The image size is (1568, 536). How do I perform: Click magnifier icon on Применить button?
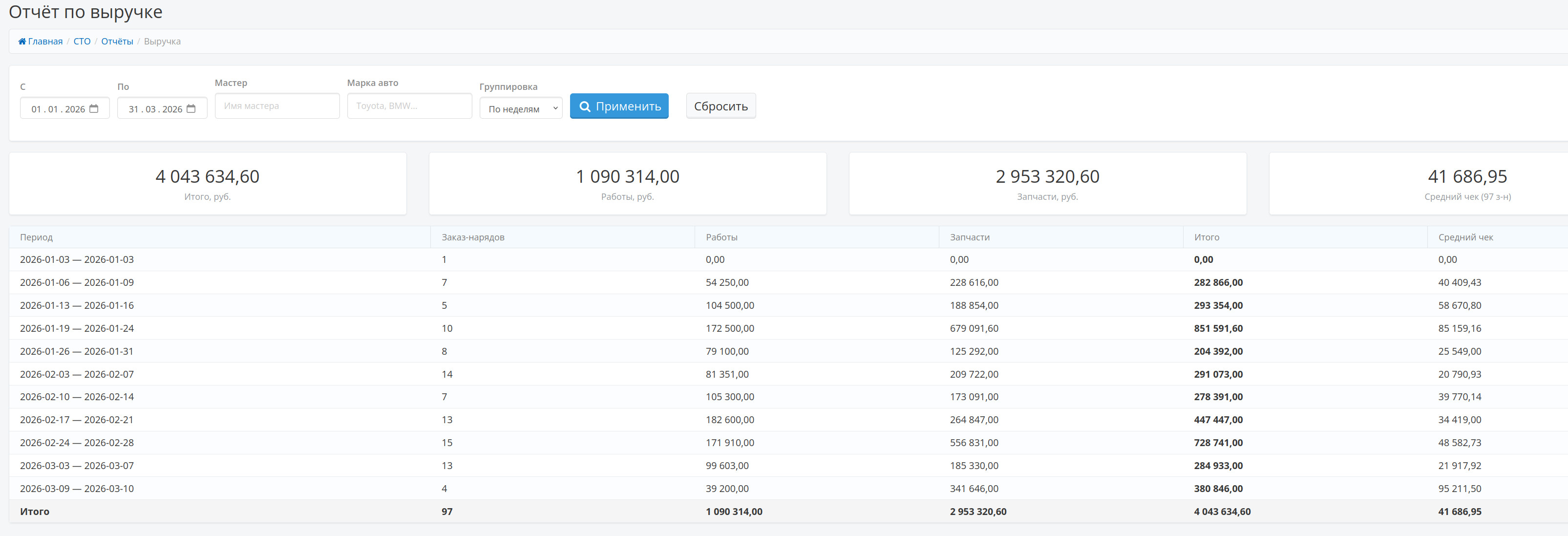point(584,107)
